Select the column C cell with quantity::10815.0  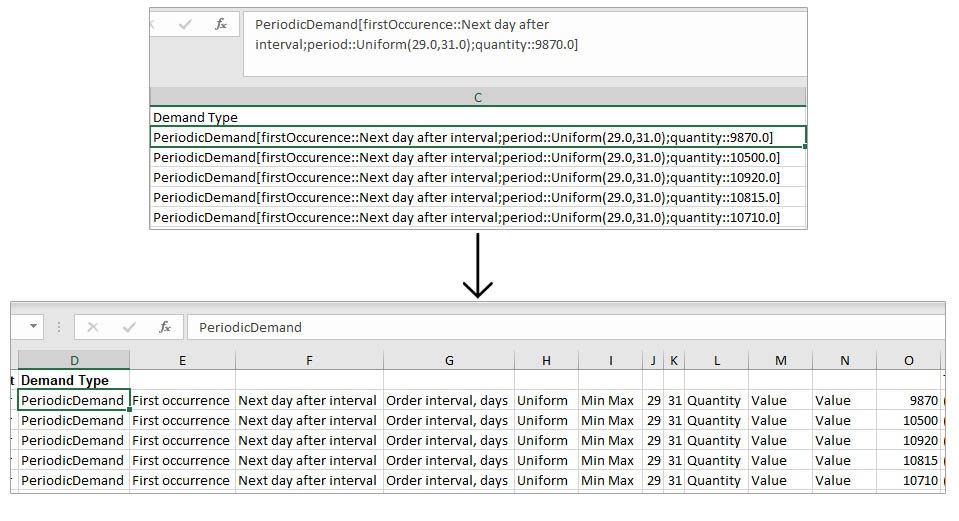point(478,198)
